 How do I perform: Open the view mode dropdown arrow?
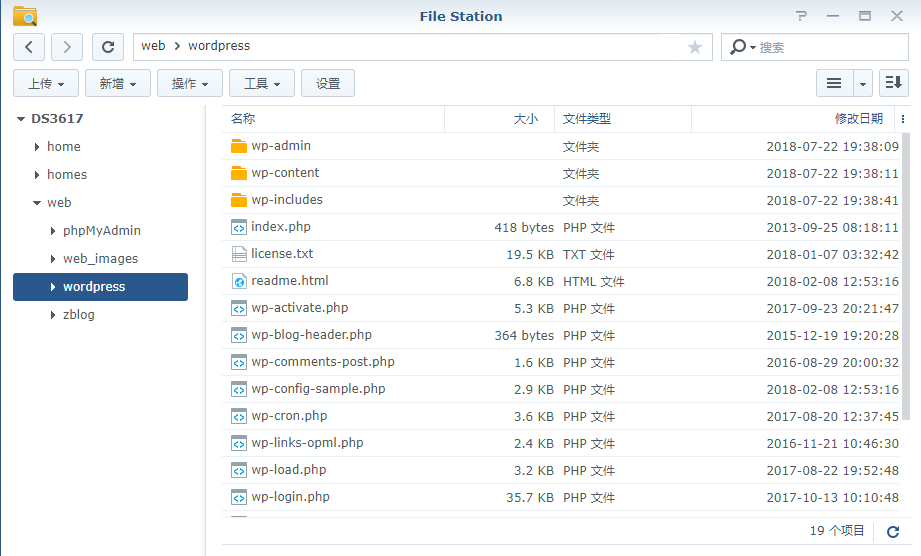point(862,83)
